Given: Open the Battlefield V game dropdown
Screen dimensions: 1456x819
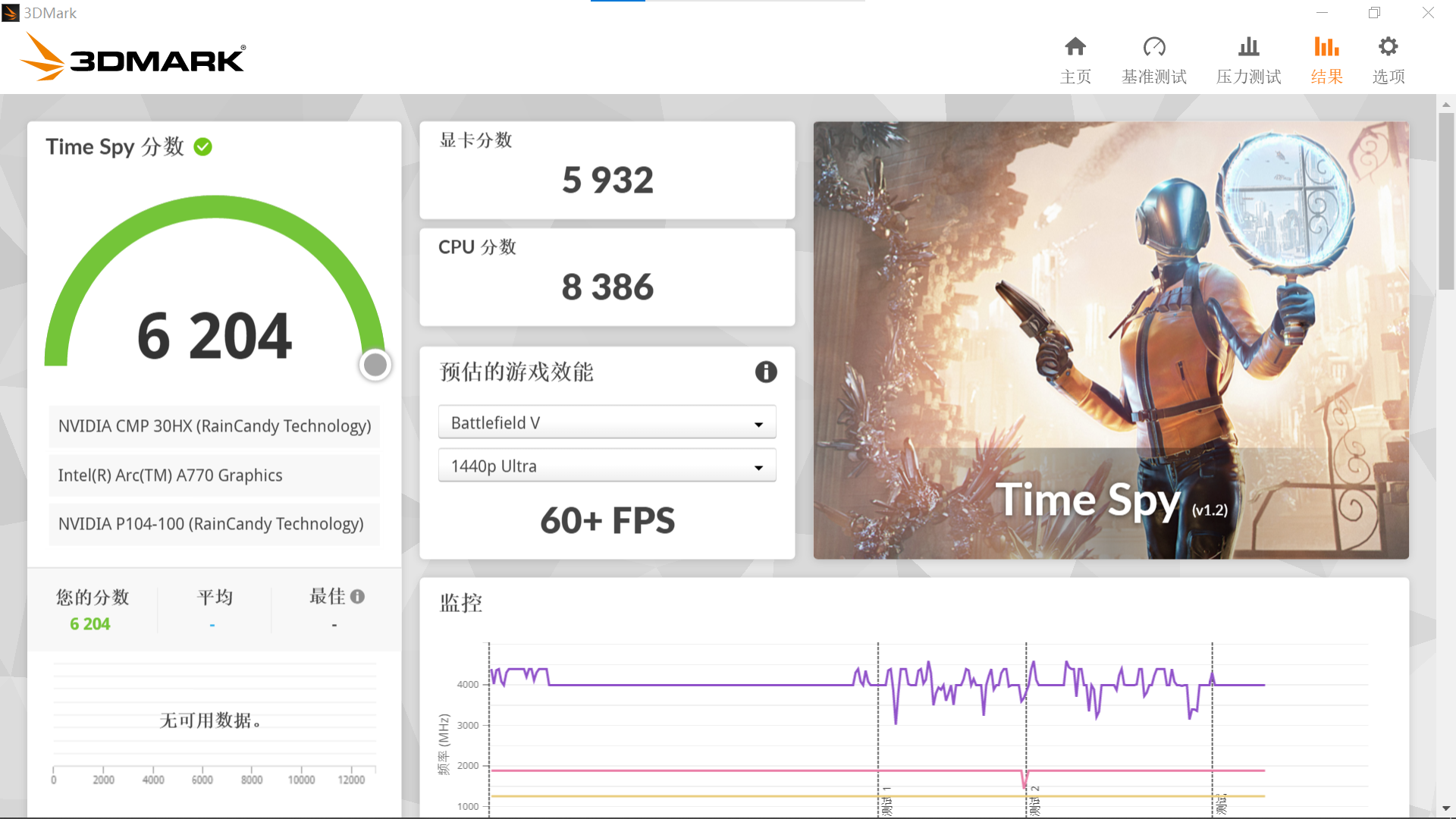Looking at the screenshot, I should tap(607, 422).
